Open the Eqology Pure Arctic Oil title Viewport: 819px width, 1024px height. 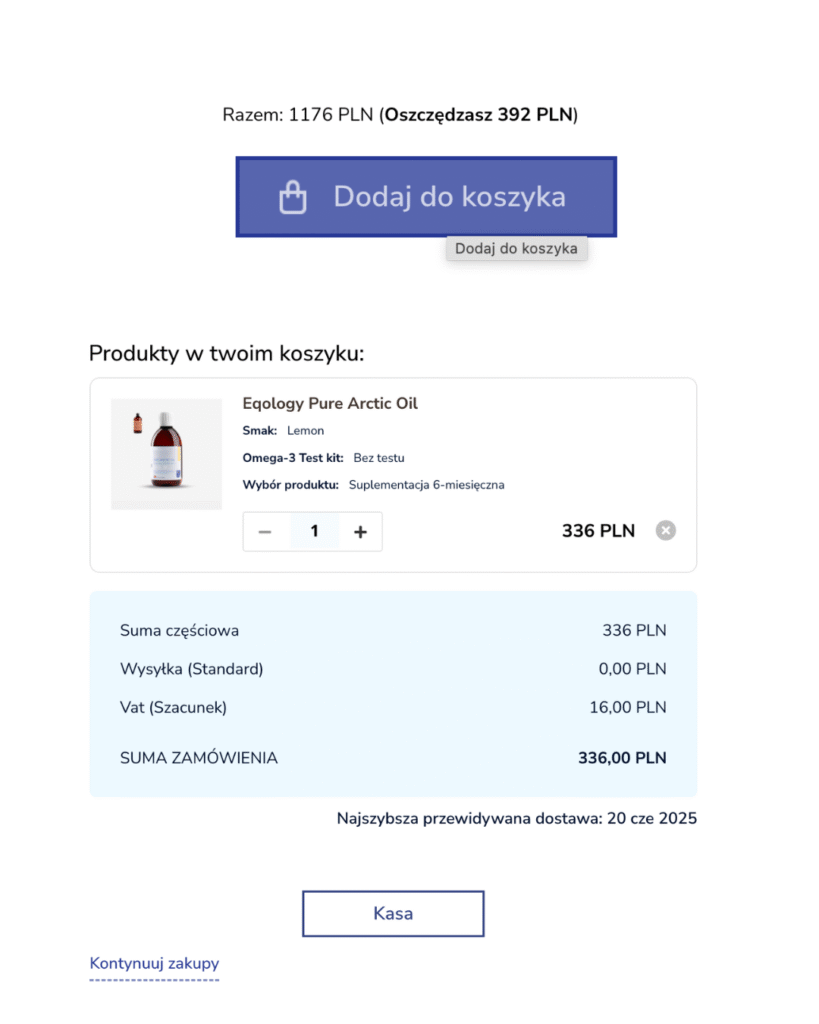click(x=330, y=404)
